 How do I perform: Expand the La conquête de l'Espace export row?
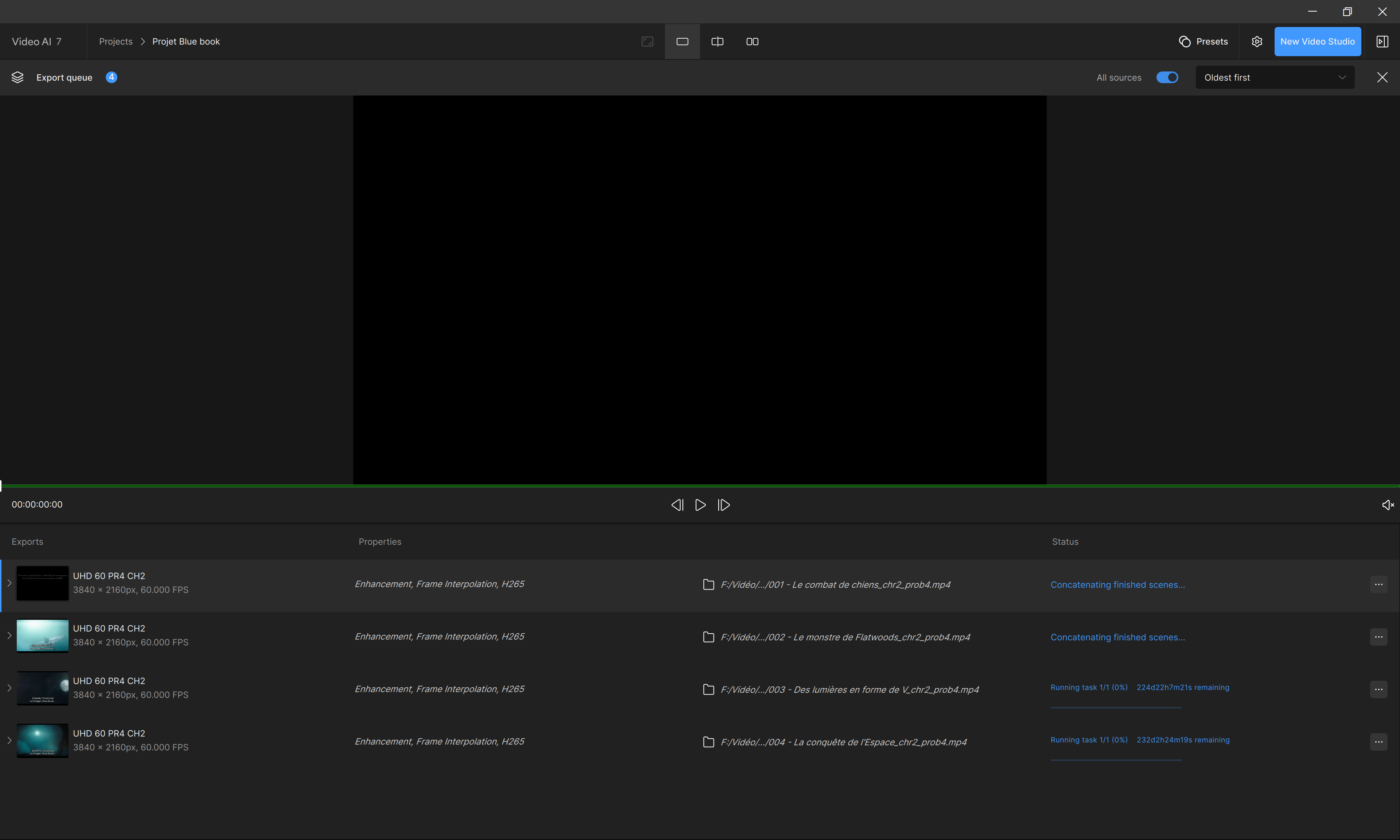click(x=9, y=740)
